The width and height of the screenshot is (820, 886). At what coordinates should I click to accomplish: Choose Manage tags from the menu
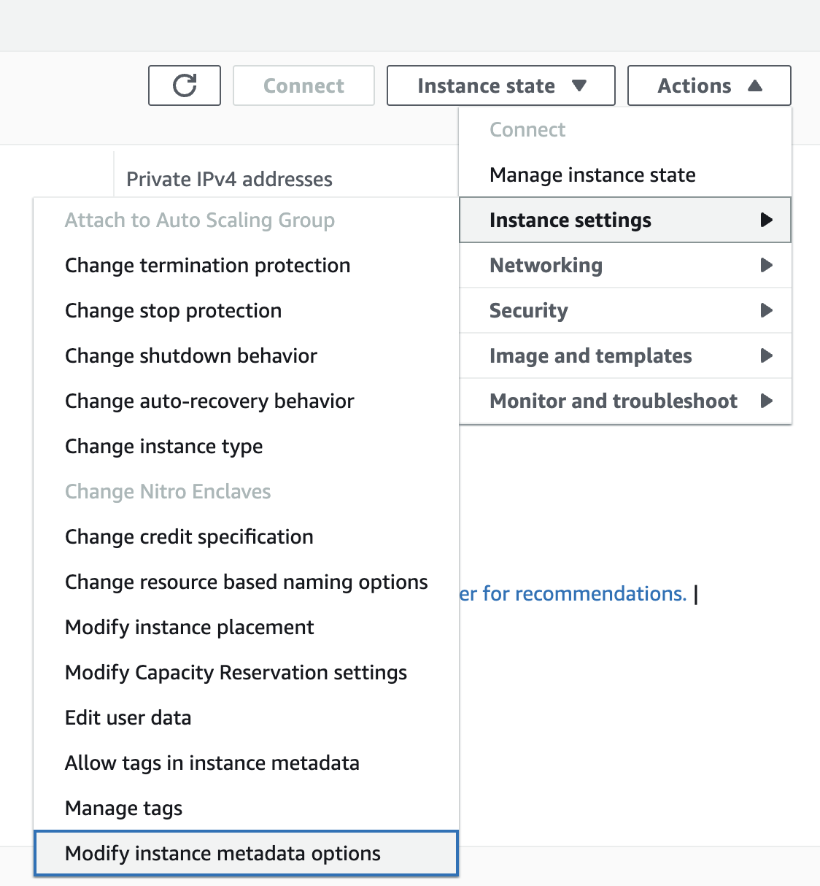click(123, 808)
